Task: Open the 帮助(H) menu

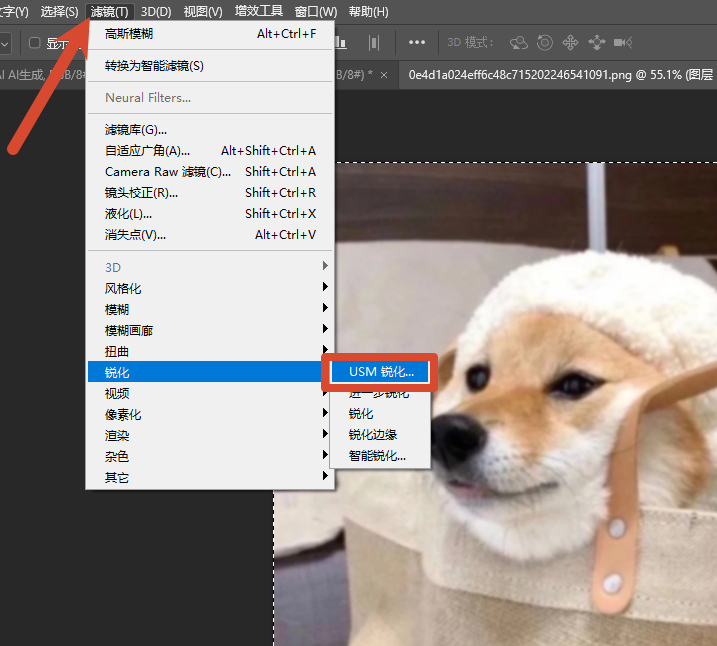Action: click(369, 11)
